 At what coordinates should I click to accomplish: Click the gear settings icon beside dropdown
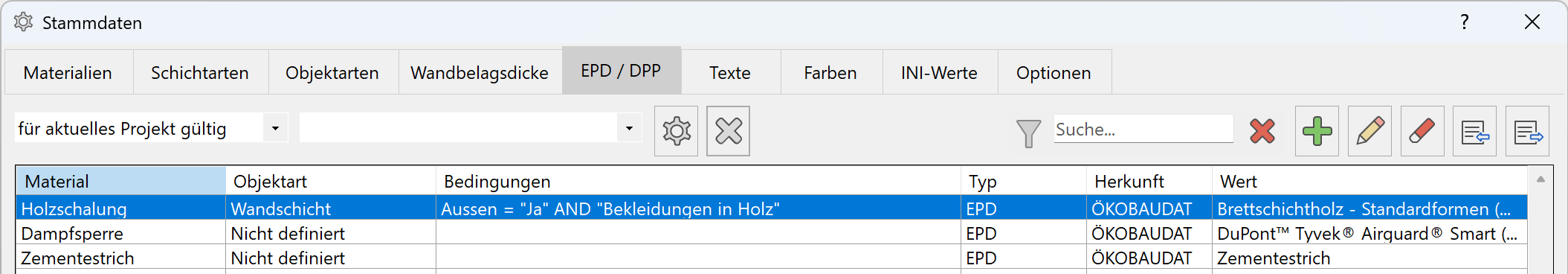pos(676,131)
